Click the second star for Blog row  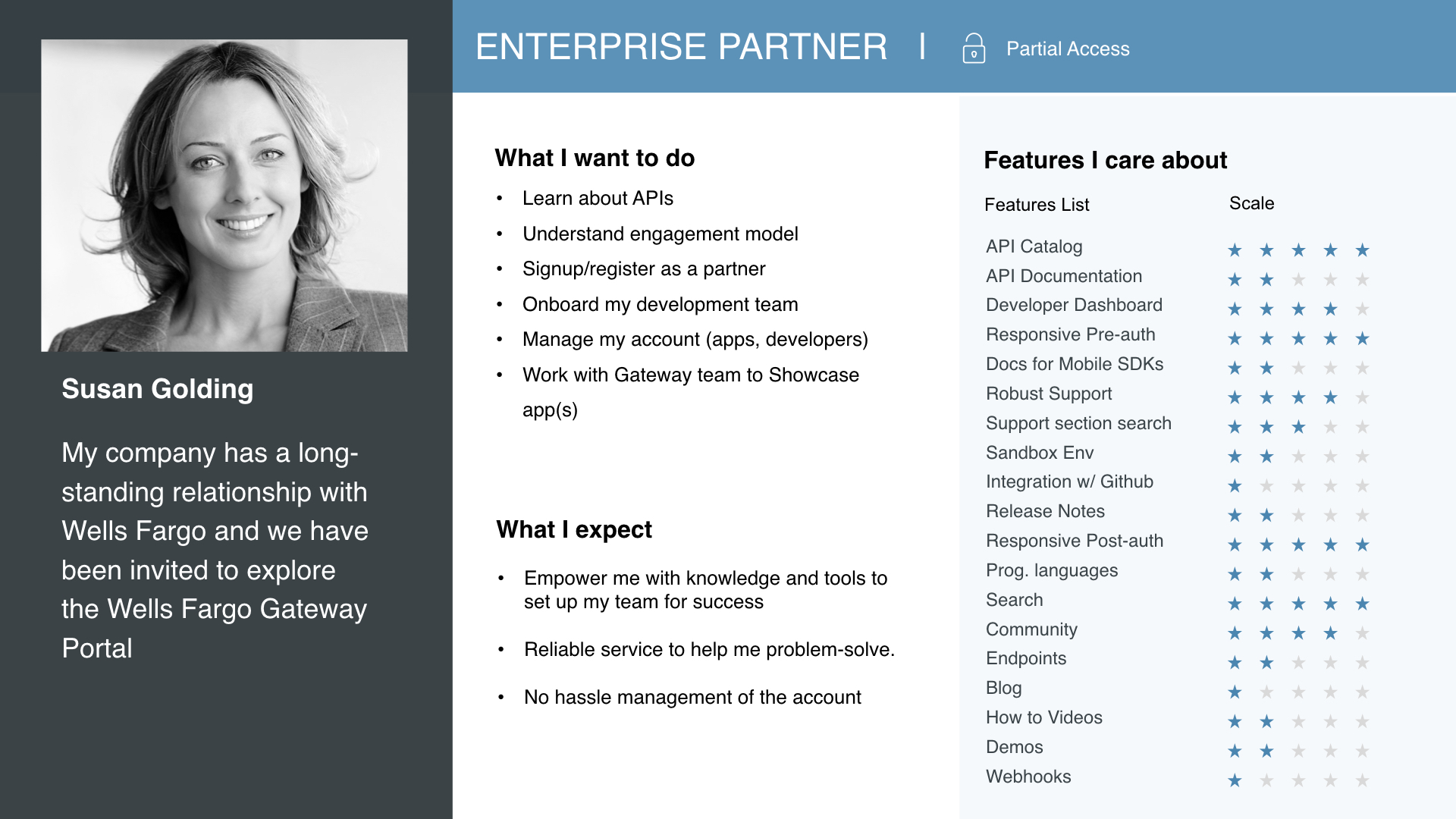pos(1266,692)
